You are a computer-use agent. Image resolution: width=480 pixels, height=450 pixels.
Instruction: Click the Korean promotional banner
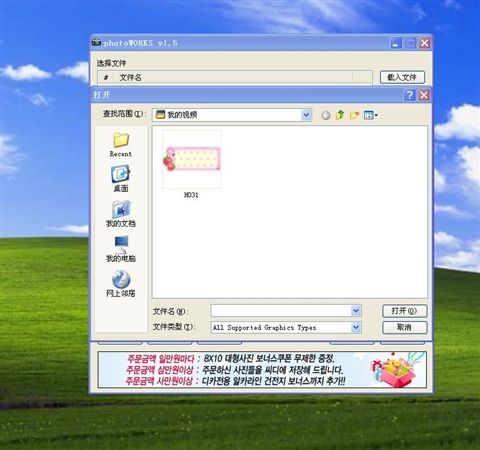tap(262, 370)
